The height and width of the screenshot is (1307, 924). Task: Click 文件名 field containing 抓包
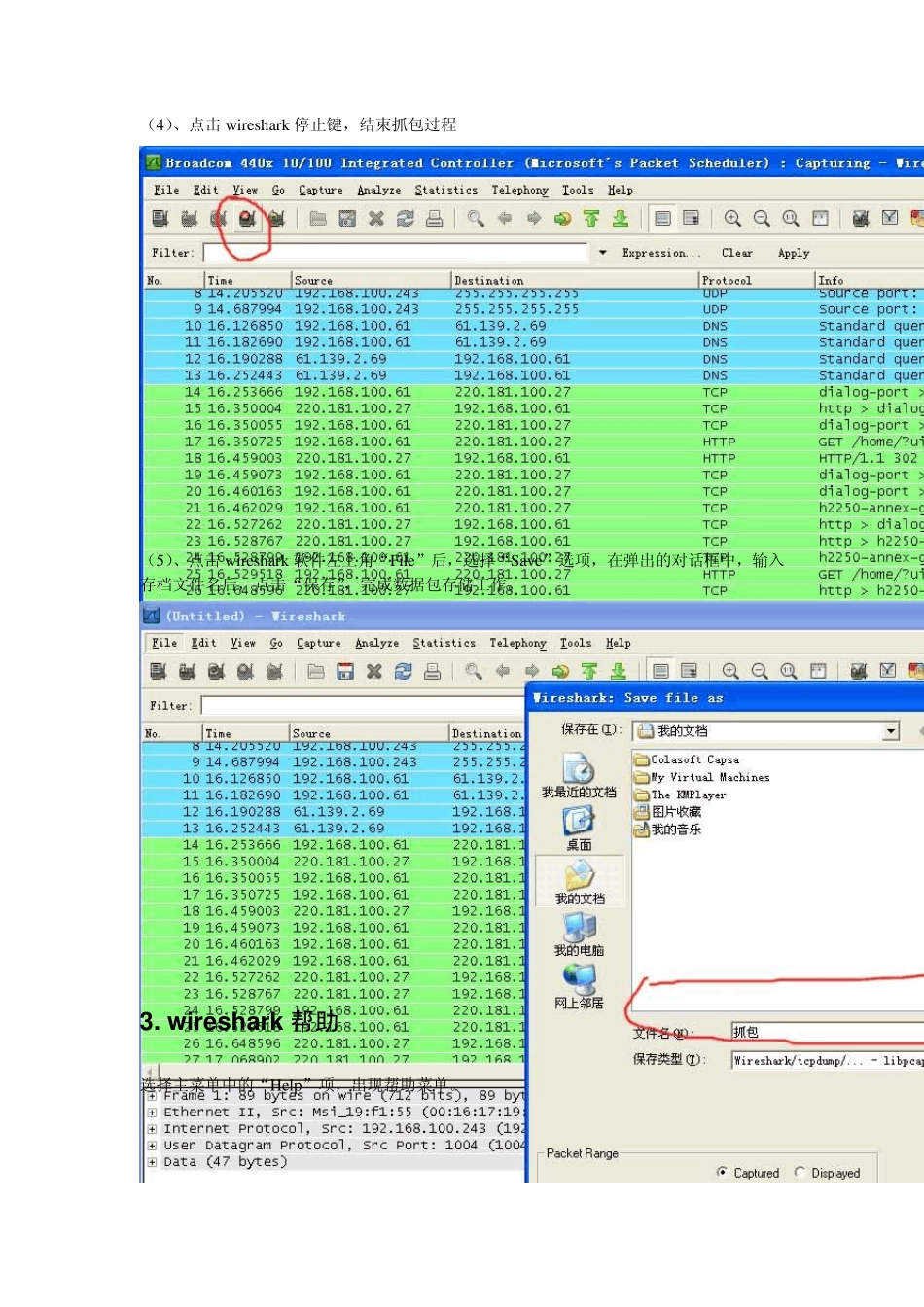point(828,1033)
